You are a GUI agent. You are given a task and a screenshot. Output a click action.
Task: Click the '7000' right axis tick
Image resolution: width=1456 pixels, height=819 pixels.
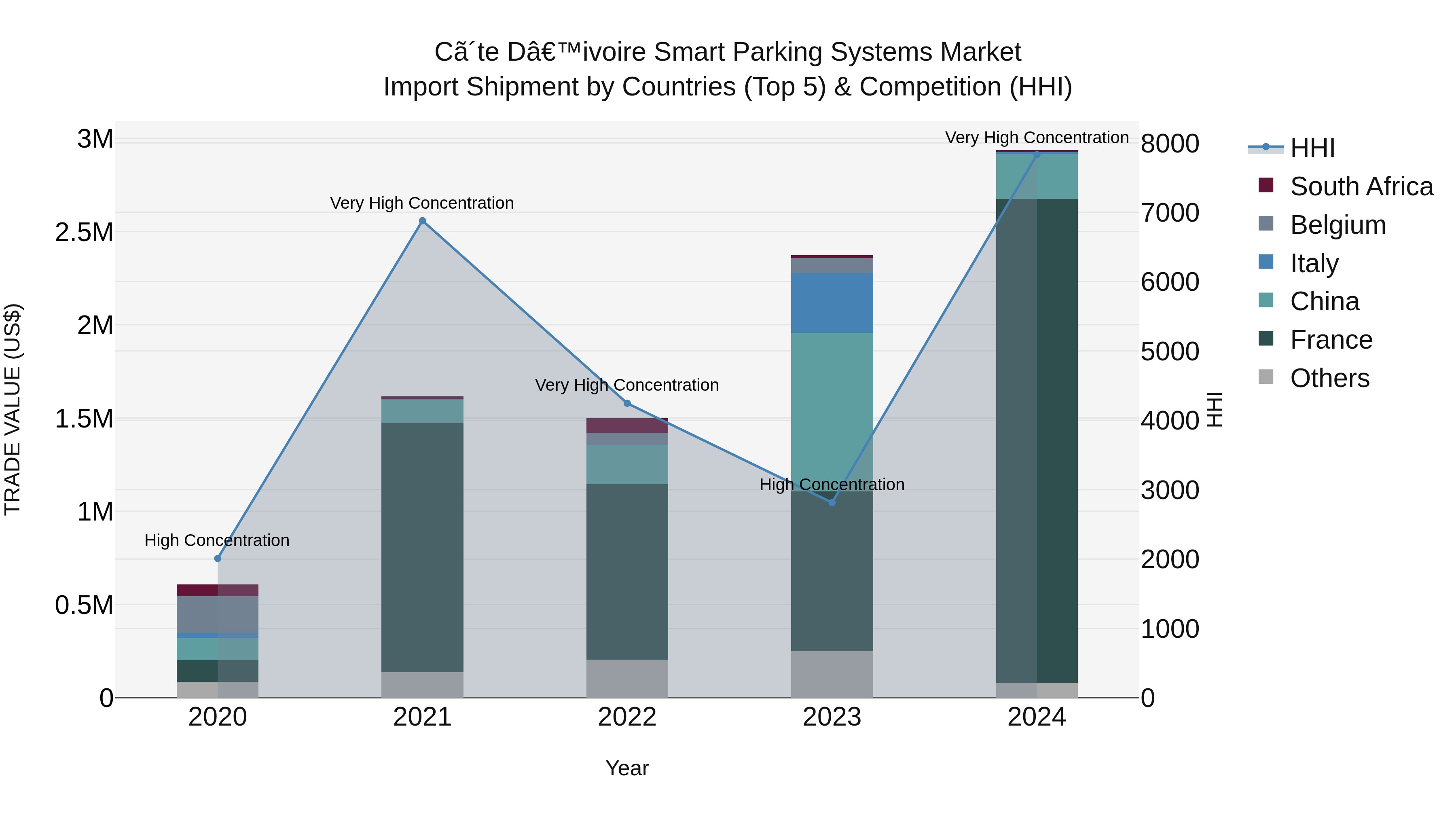coord(1170,213)
